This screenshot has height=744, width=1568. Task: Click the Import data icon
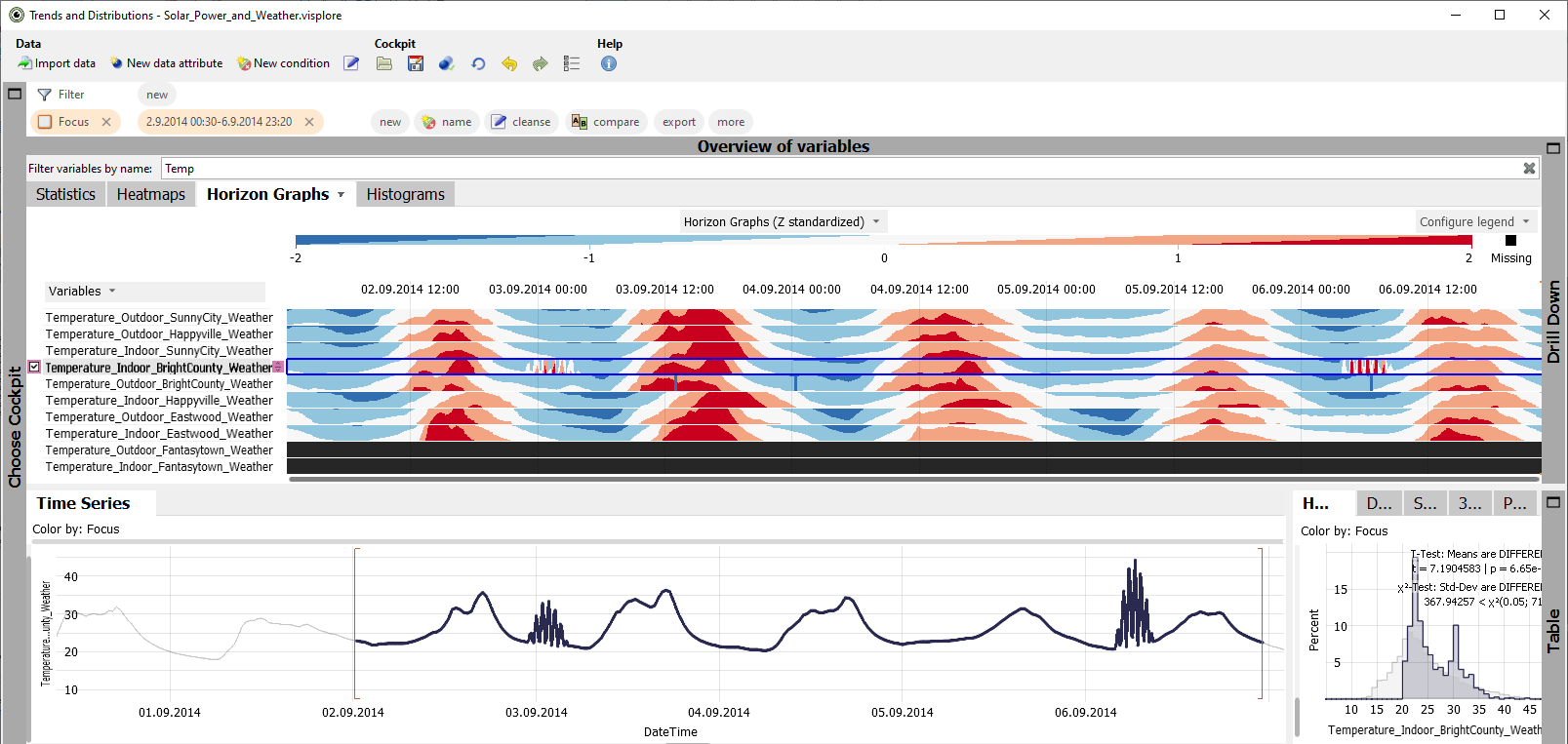pos(25,63)
